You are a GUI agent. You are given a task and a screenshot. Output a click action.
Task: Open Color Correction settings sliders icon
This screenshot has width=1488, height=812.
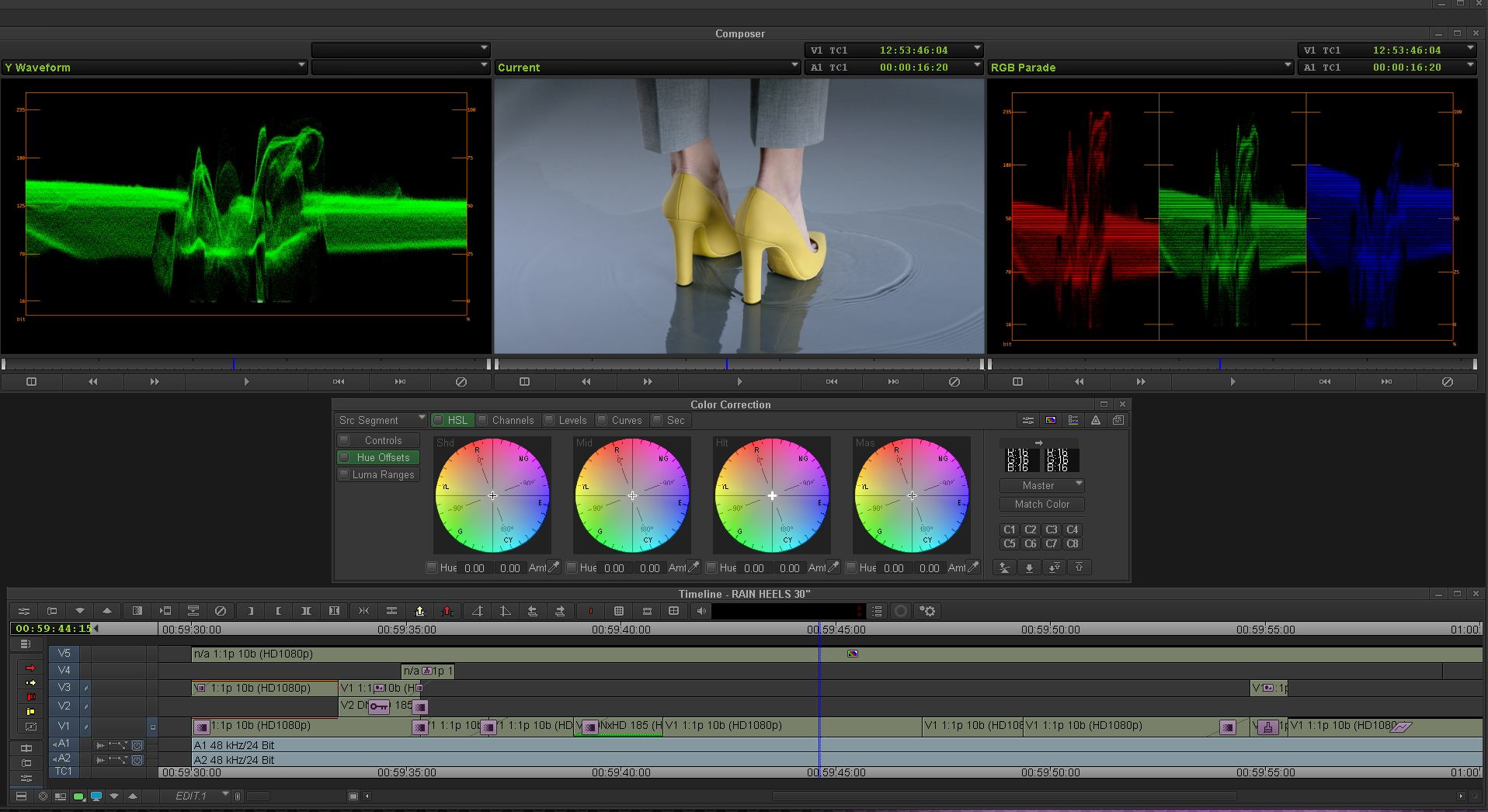tap(1028, 420)
